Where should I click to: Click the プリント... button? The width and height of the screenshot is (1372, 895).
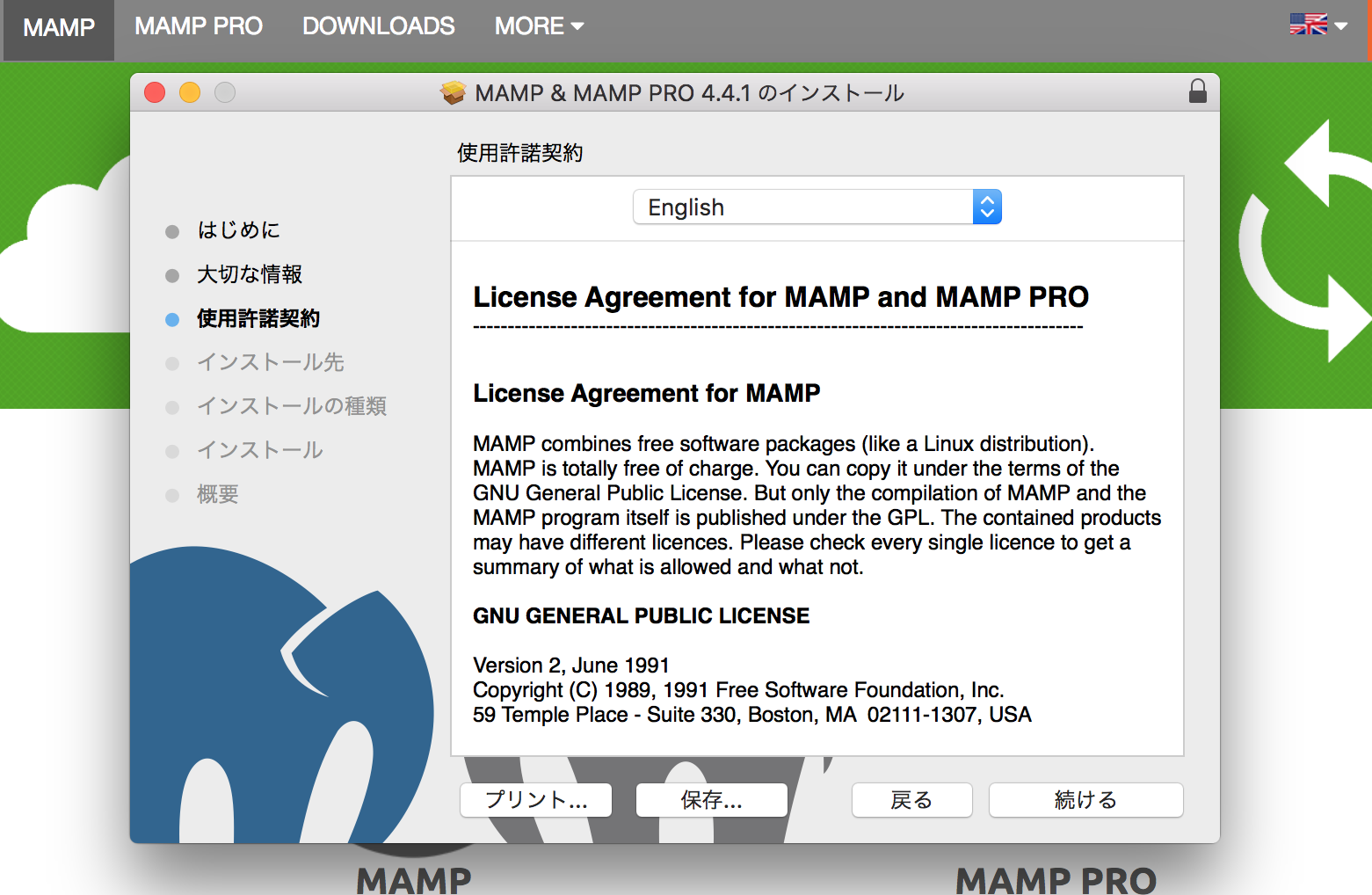click(x=536, y=800)
